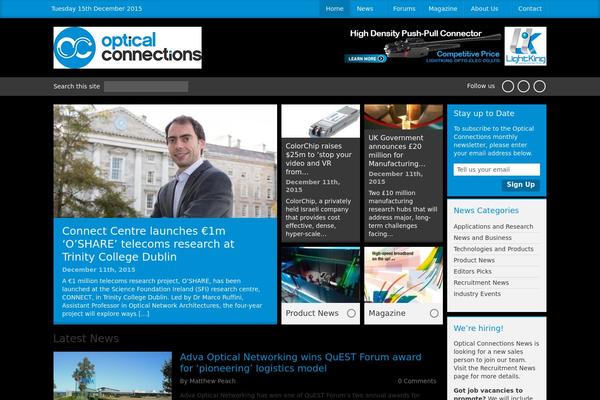The width and height of the screenshot is (600, 400).
Task: Click the ColorChip transceiver thumbnail
Action: 321,121
